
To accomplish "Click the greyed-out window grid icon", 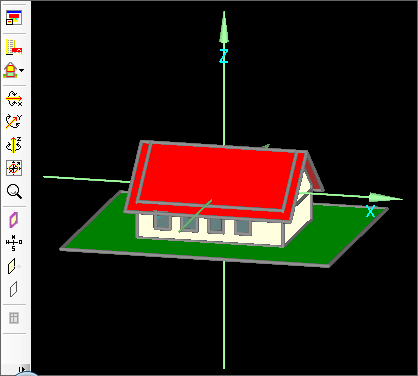I will click(x=14, y=318).
